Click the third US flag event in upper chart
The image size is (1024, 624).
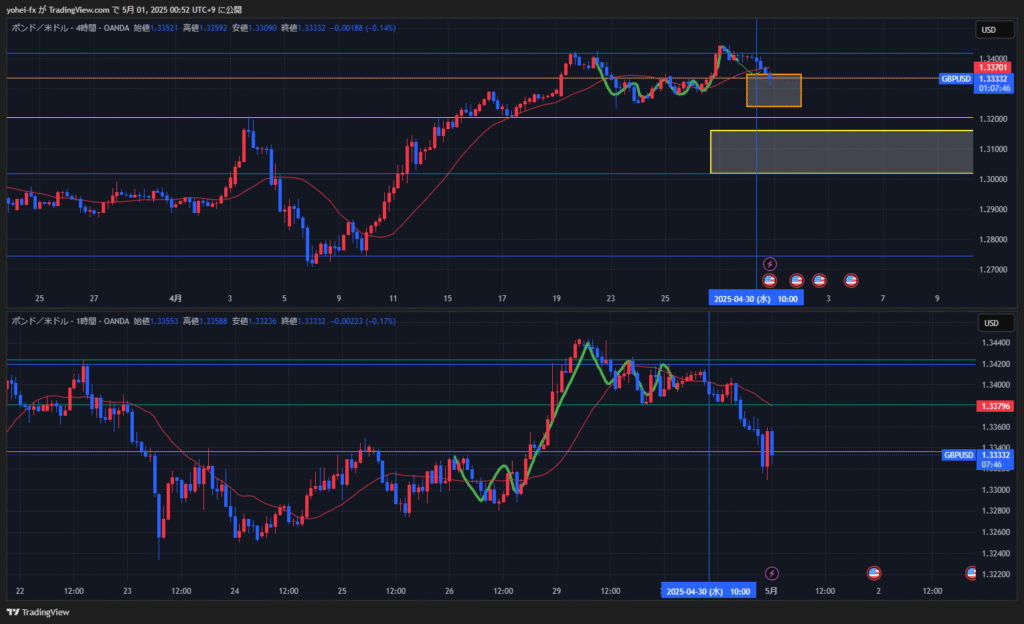818,280
